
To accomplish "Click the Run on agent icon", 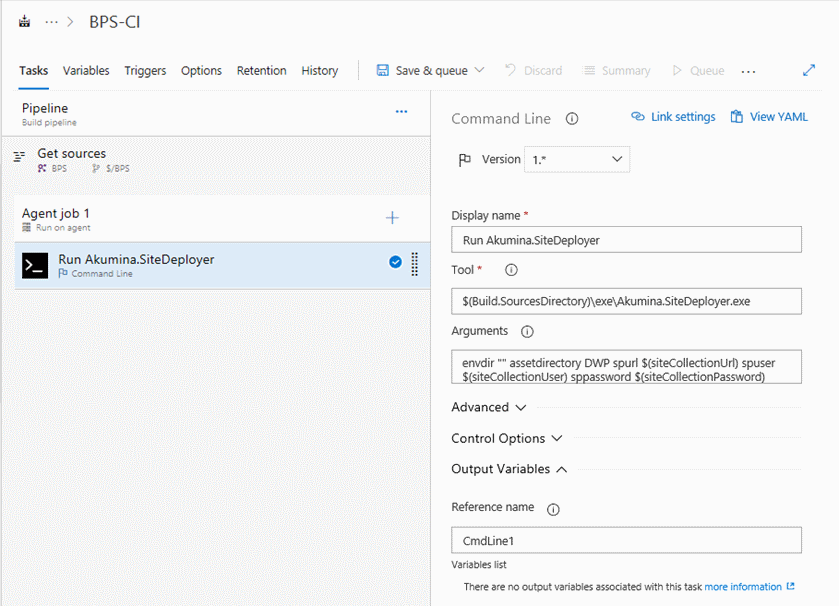I will 26,227.
